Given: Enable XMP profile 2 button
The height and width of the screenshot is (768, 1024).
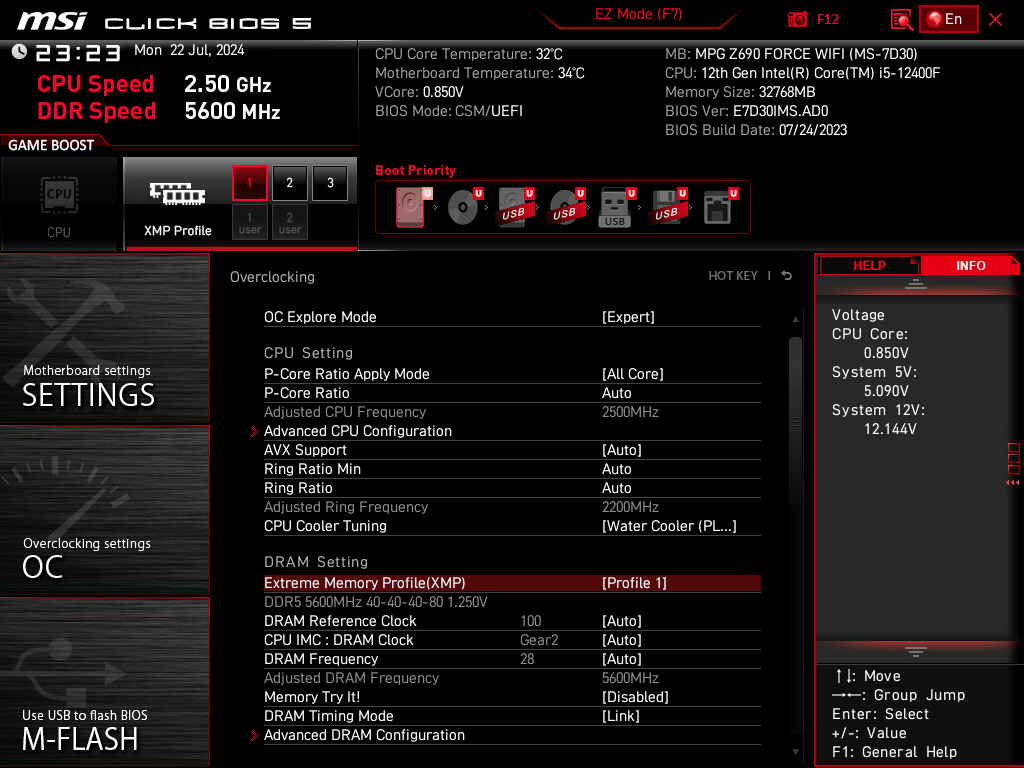Looking at the screenshot, I should point(289,183).
